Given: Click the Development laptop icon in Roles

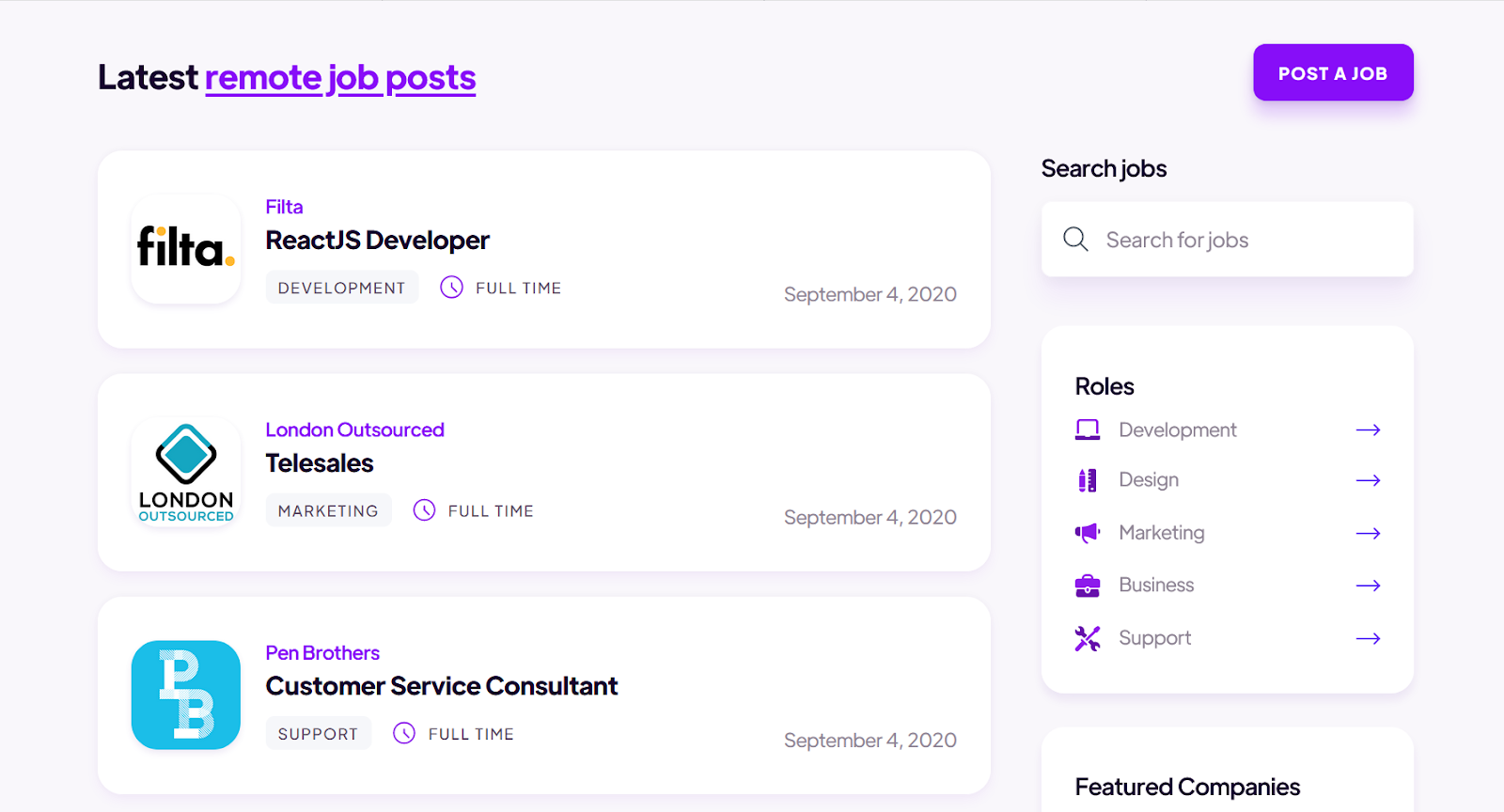Looking at the screenshot, I should (x=1088, y=429).
